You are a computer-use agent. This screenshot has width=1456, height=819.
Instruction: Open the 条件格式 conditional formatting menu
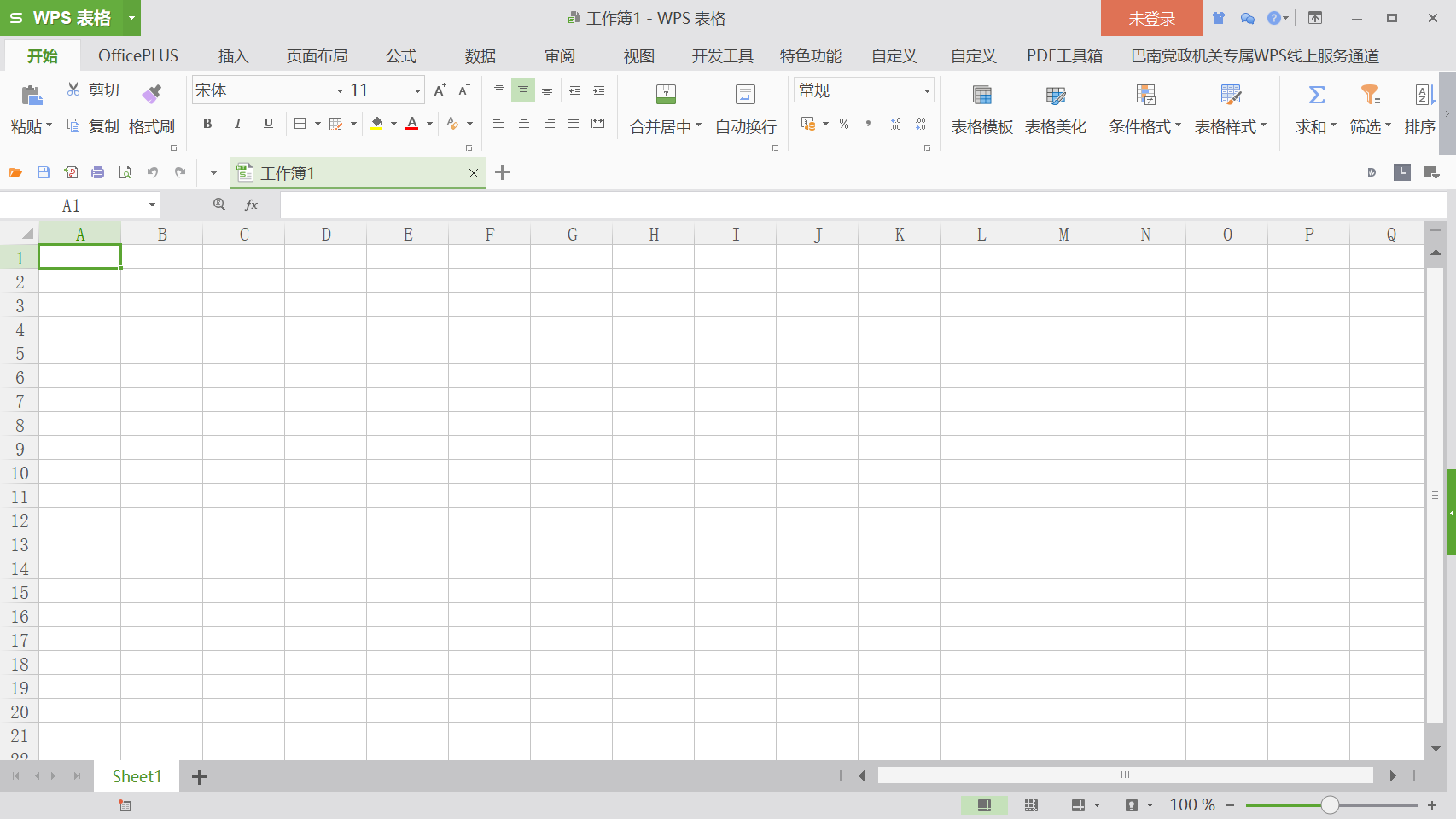tap(1145, 126)
